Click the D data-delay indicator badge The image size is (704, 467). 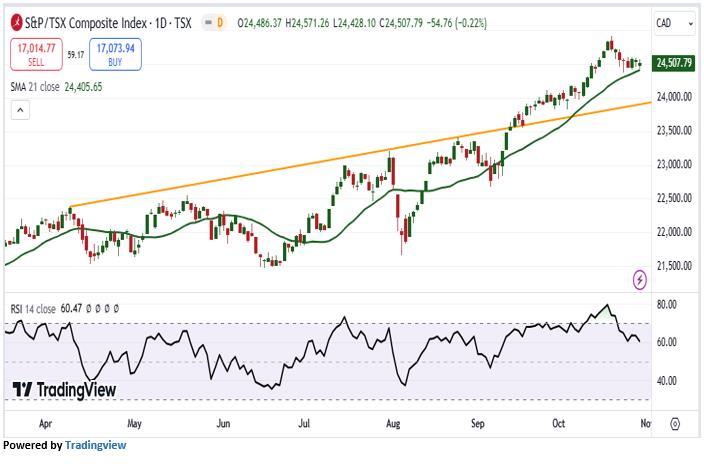click(220, 22)
